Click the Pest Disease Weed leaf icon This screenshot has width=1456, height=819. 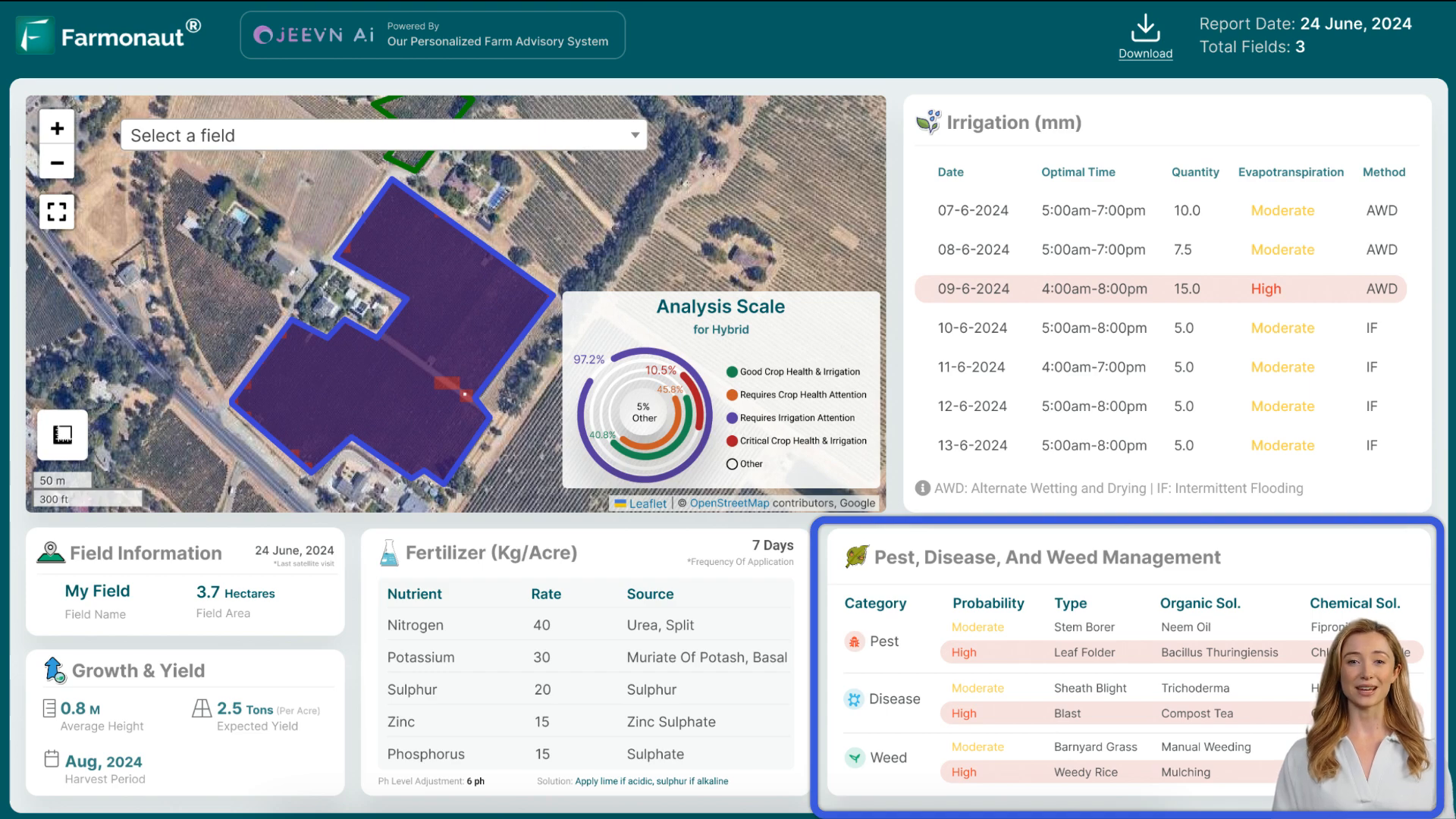(x=855, y=557)
